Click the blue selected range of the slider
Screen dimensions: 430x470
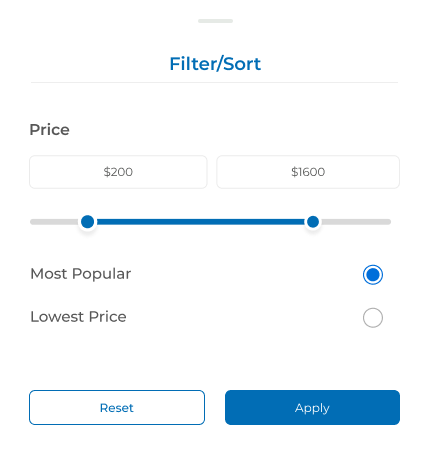click(x=200, y=222)
